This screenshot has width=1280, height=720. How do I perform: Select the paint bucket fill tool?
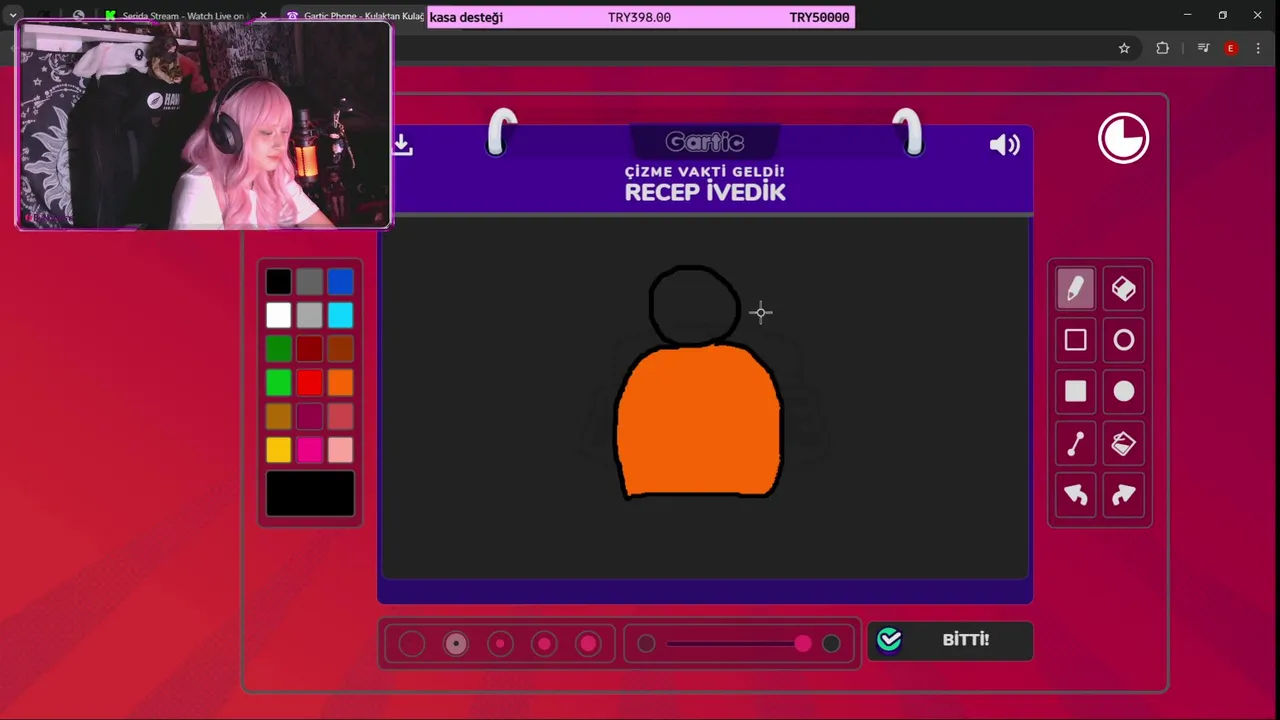(1124, 443)
